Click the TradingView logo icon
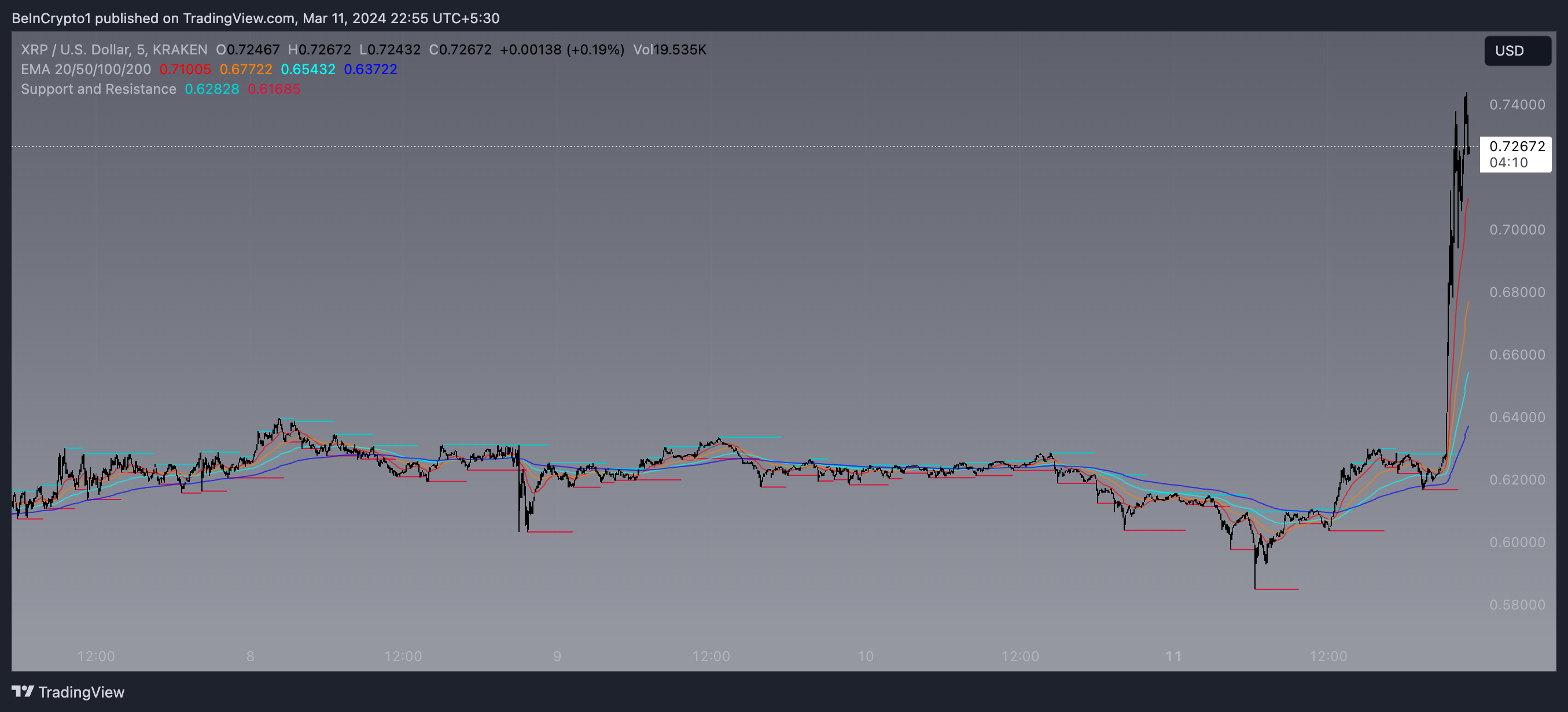The height and width of the screenshot is (712, 1568). pyautogui.click(x=23, y=691)
